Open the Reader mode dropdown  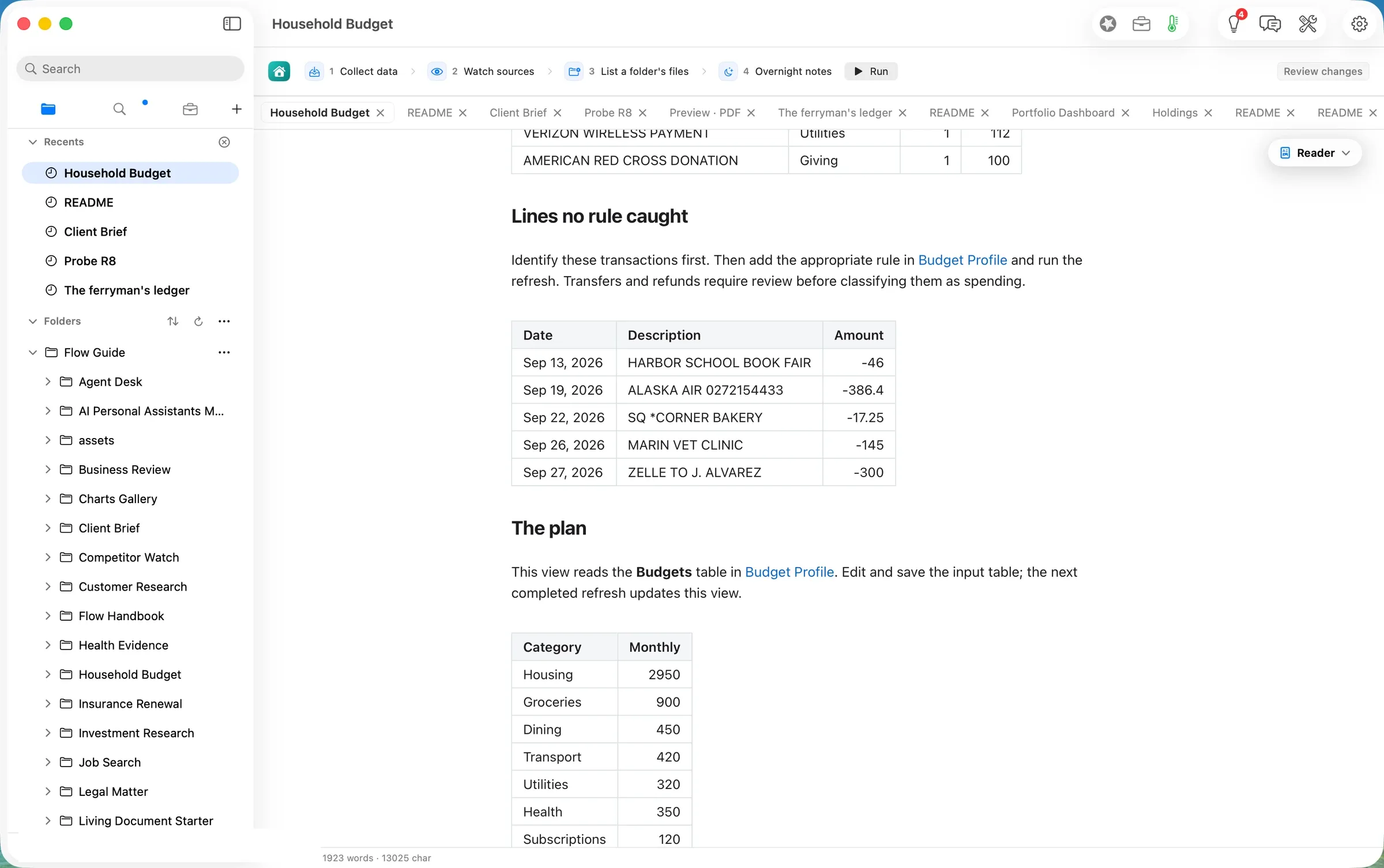click(x=1315, y=153)
